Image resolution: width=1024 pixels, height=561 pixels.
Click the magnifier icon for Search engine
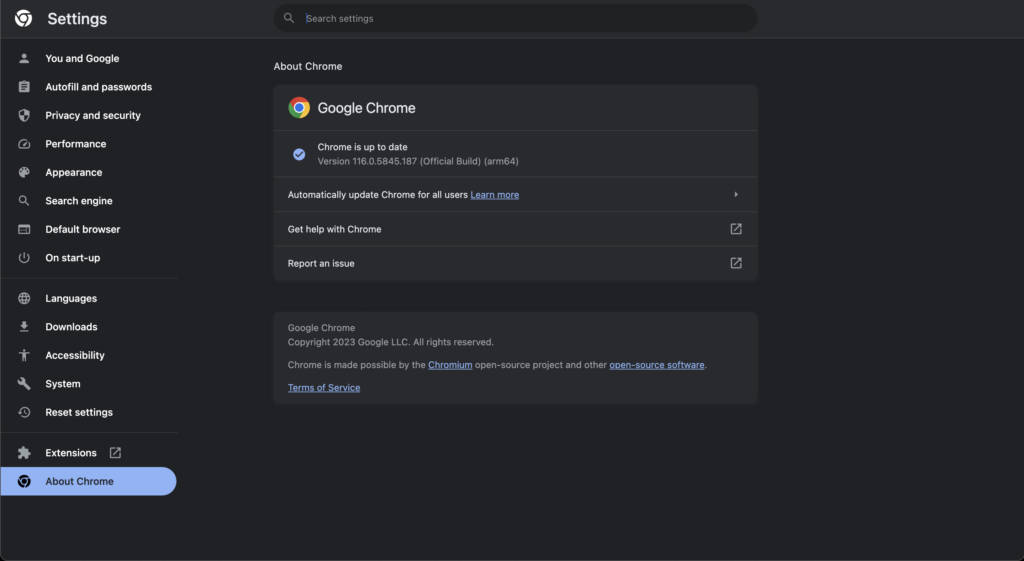24,200
